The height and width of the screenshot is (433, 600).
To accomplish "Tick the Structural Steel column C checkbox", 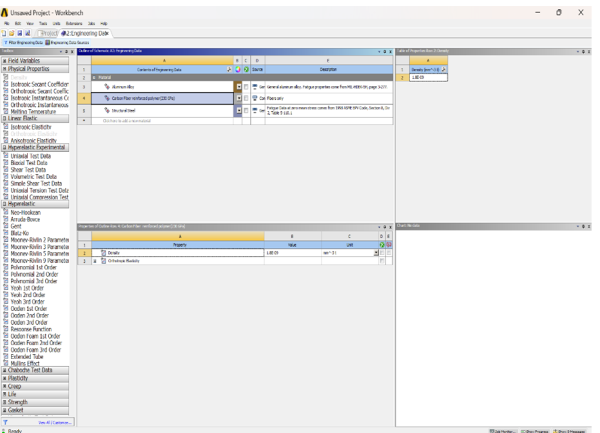I will point(246,111).
